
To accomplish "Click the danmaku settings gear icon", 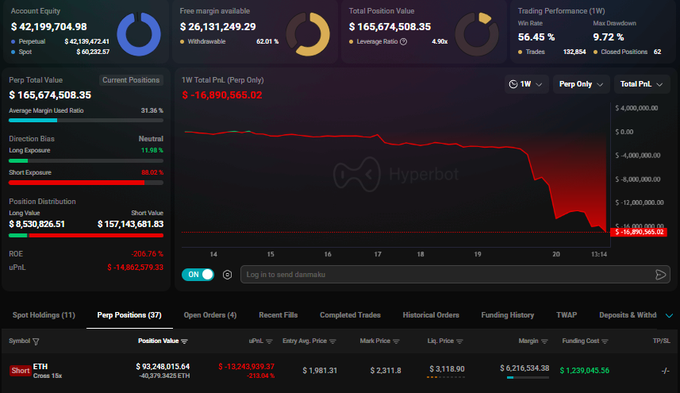I will tap(227, 275).
